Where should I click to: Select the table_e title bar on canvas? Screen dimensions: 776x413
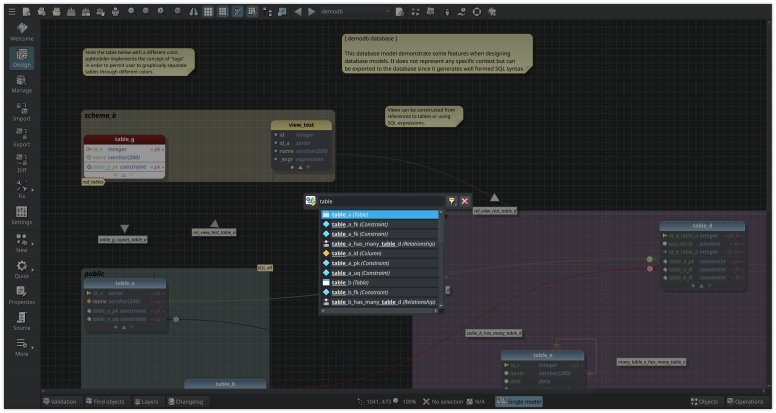coord(542,355)
